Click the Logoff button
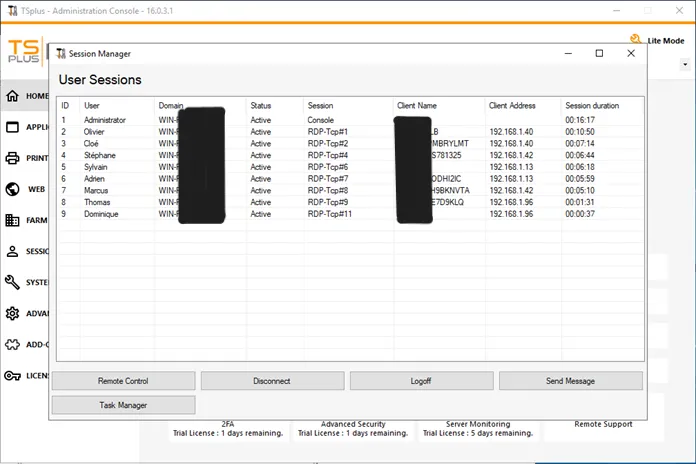 coord(421,381)
